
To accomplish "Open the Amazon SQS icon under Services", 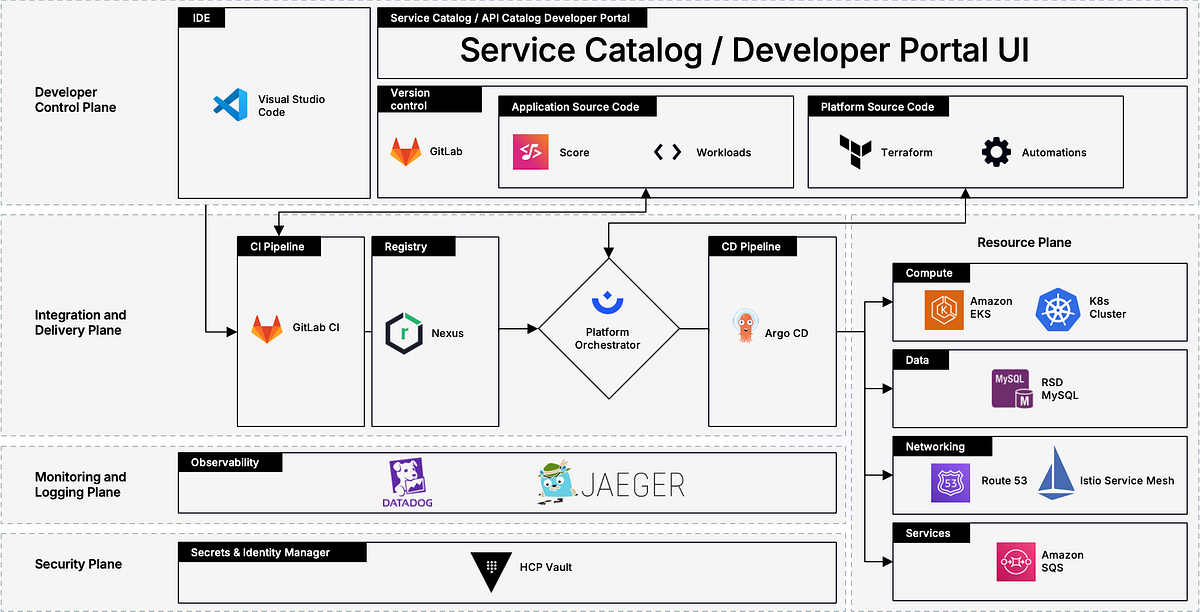I will 1015,561.
